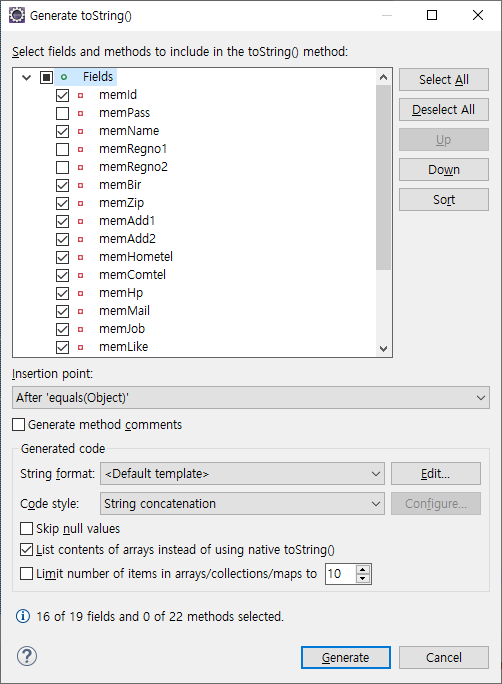502x684 pixels.
Task: Toggle the Fields parent checkbox
Action: tap(46, 77)
